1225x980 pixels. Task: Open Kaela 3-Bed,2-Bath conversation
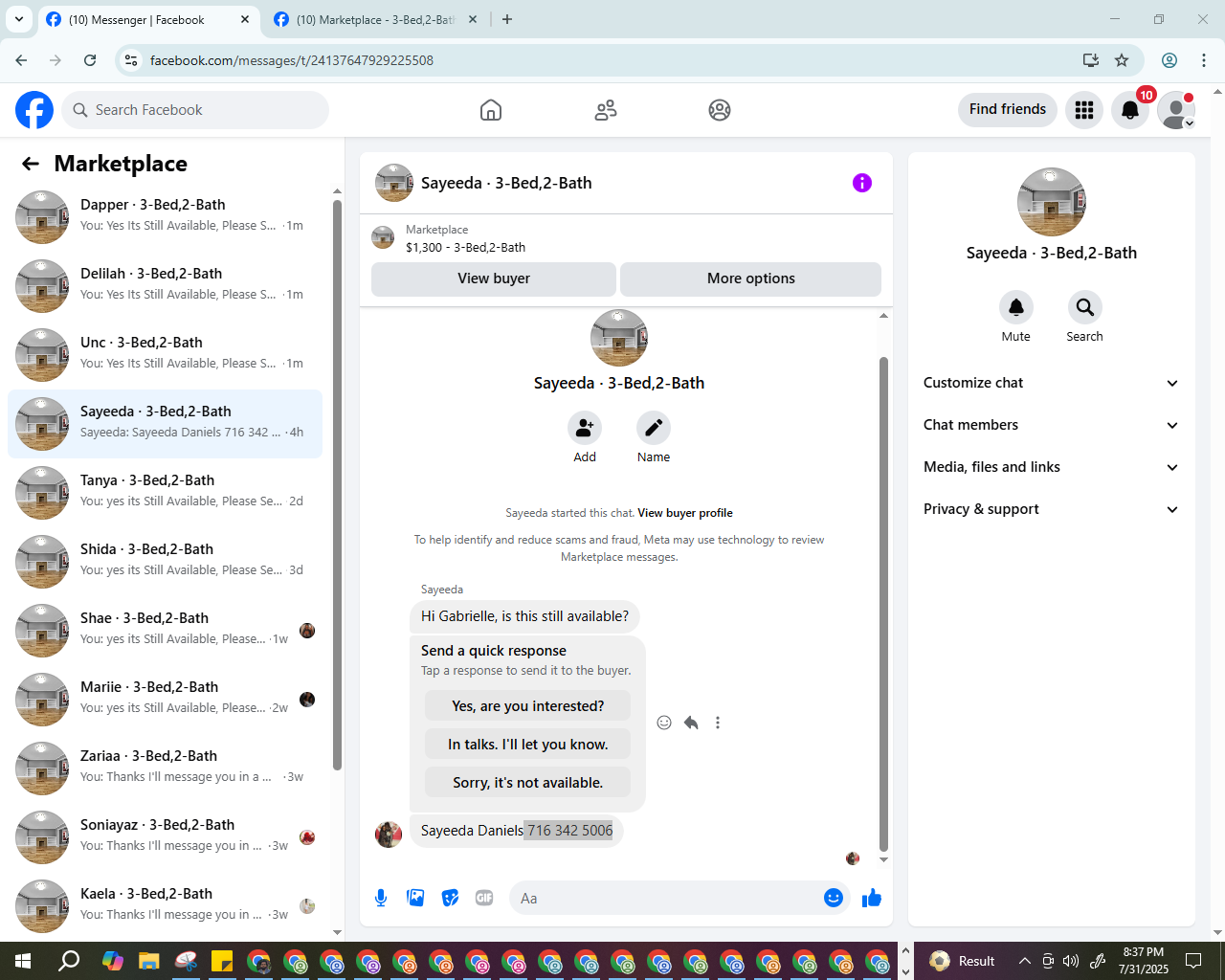(x=165, y=906)
